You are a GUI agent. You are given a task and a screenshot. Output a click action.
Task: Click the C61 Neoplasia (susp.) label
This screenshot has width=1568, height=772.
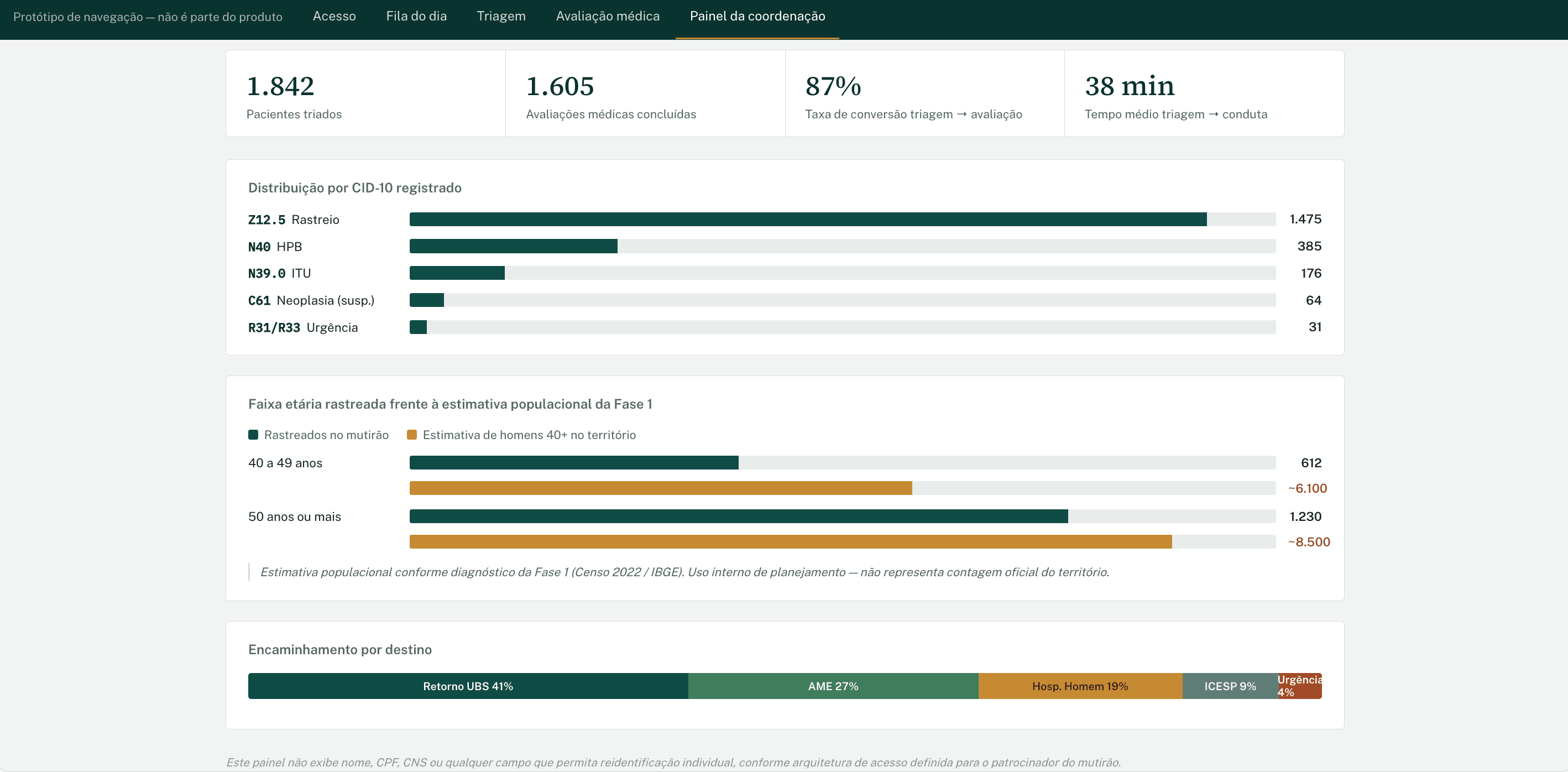[312, 300]
